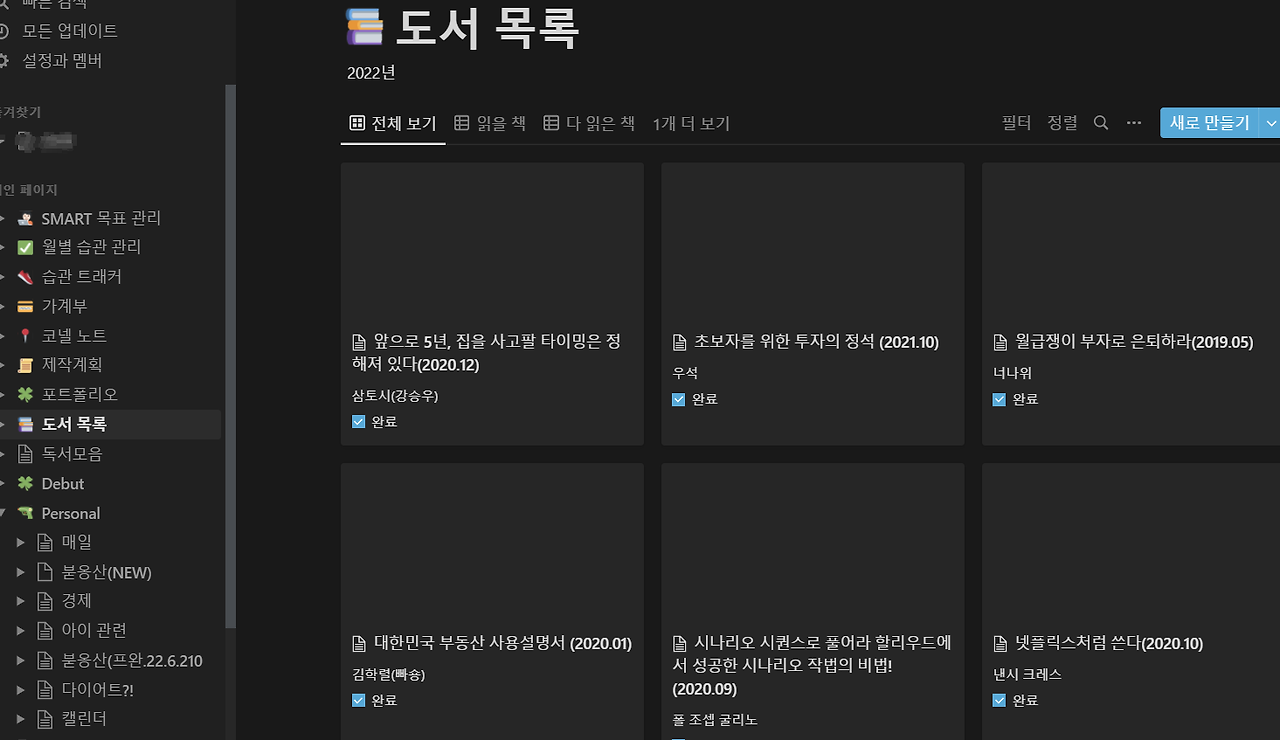Expand the 매일 page in the sidebar
This screenshot has width=1280, height=740.
pyautogui.click(x=22, y=541)
